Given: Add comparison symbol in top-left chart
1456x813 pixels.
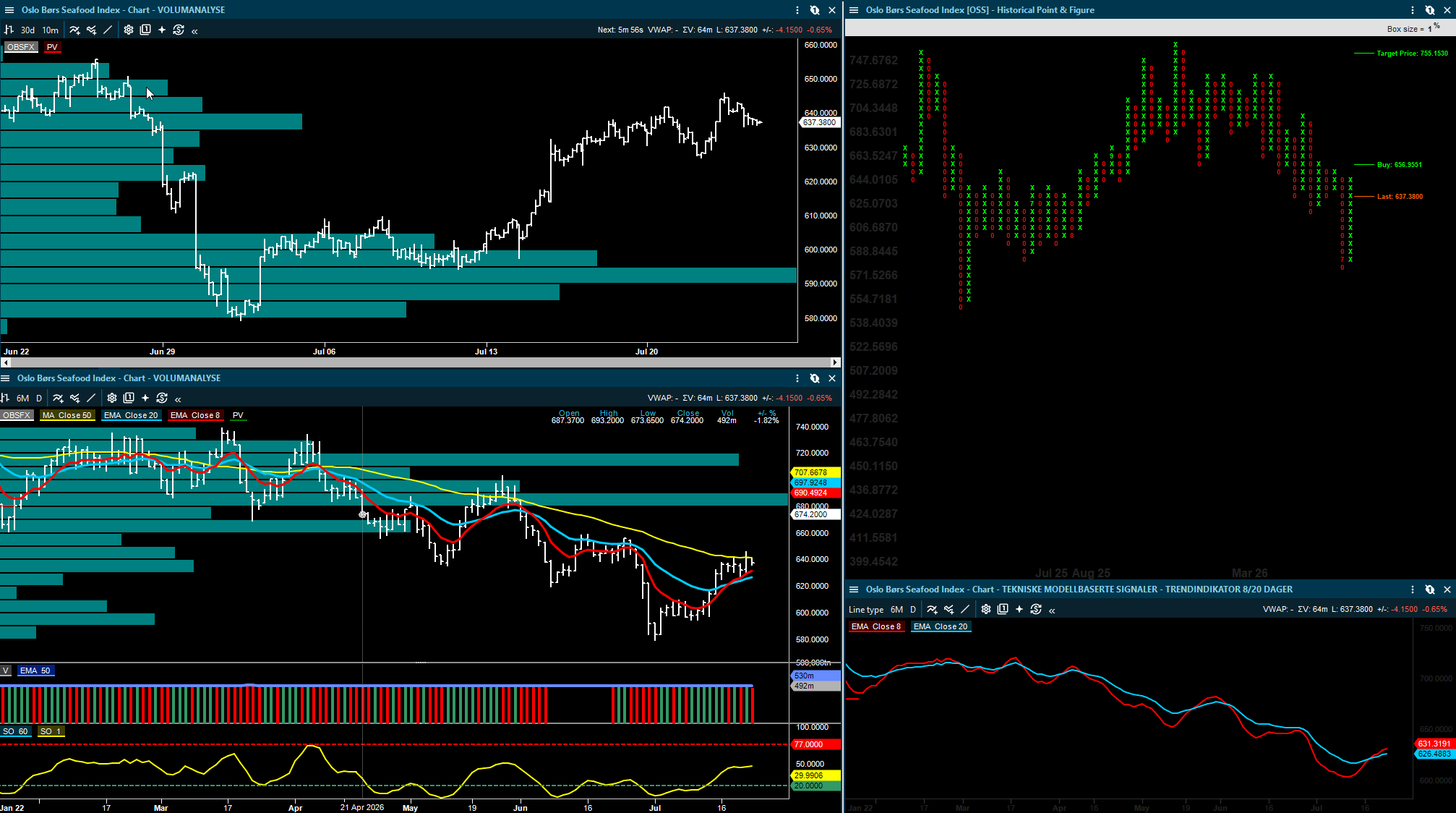Looking at the screenshot, I should 91,30.
